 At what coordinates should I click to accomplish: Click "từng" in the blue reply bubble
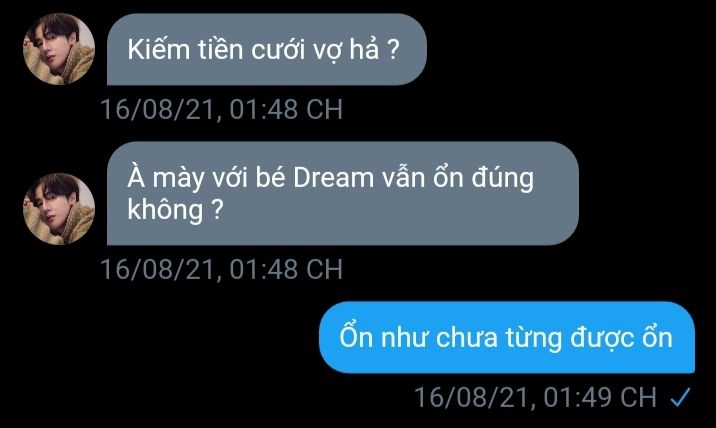coord(534,339)
